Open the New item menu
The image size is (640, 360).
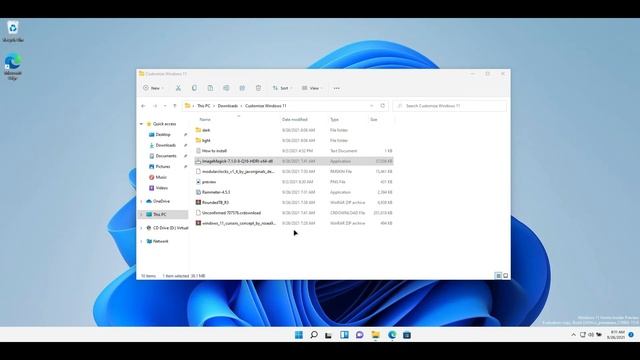click(x=153, y=88)
